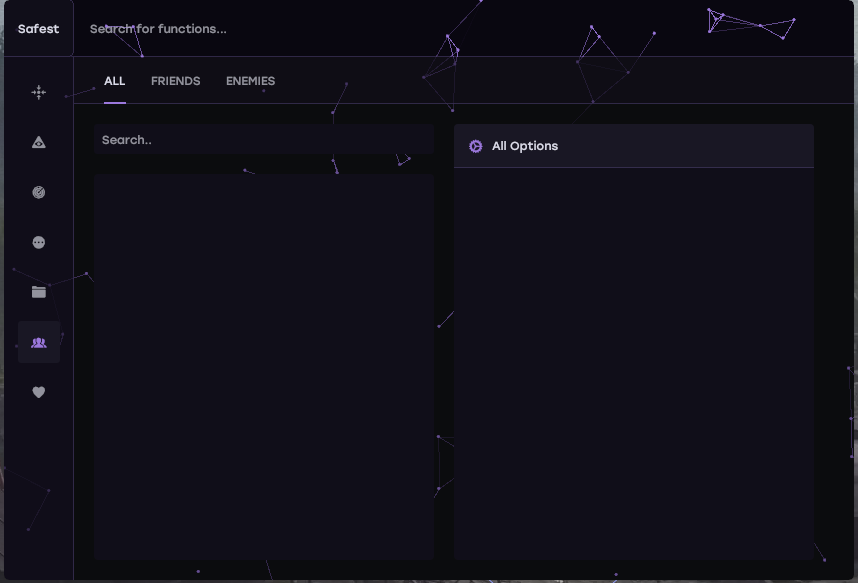Screen dimensions: 858x583
Task: Select the radar icon in sidebar
Action: click(x=39, y=192)
